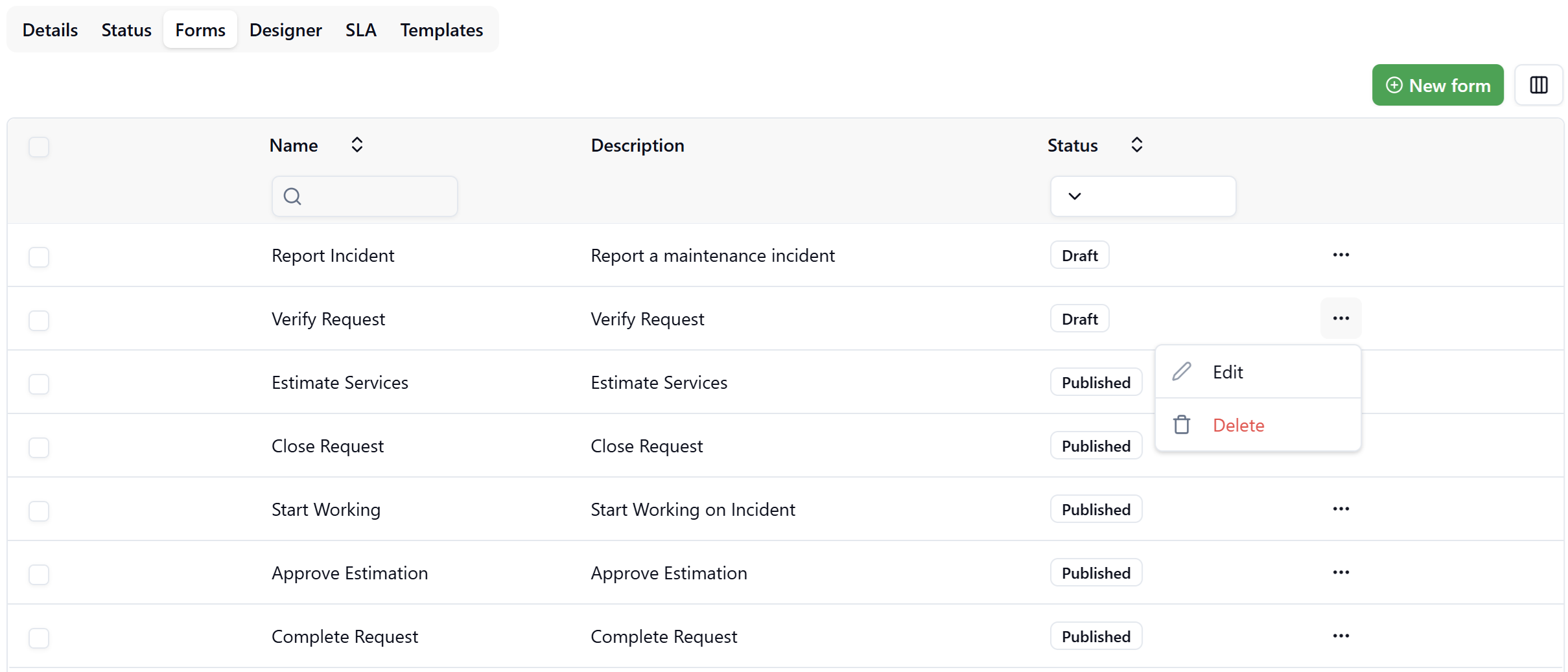Check the Report Incident row checkbox
The width and height of the screenshot is (1568, 672).
coord(39,257)
